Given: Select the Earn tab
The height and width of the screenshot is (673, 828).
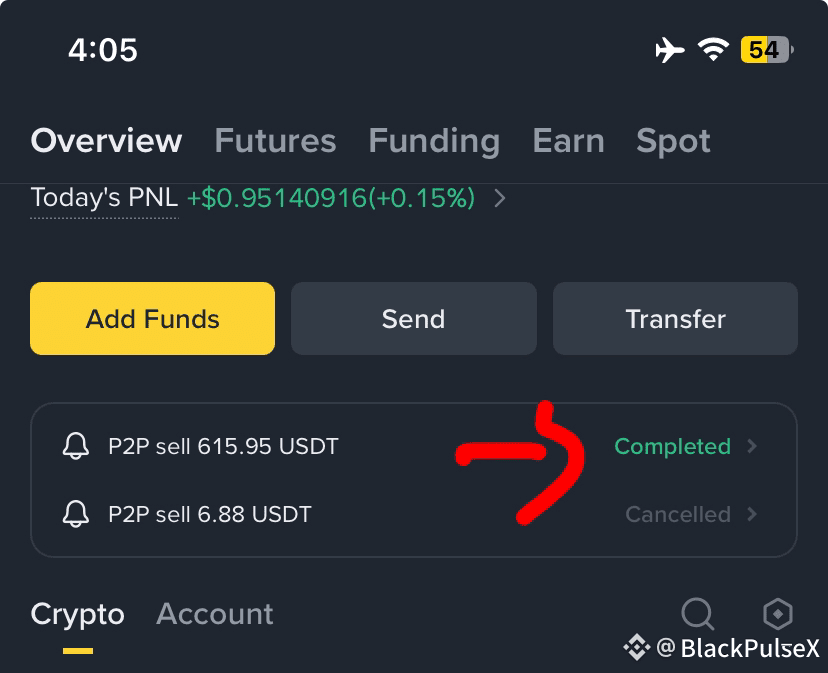Looking at the screenshot, I should tap(568, 141).
